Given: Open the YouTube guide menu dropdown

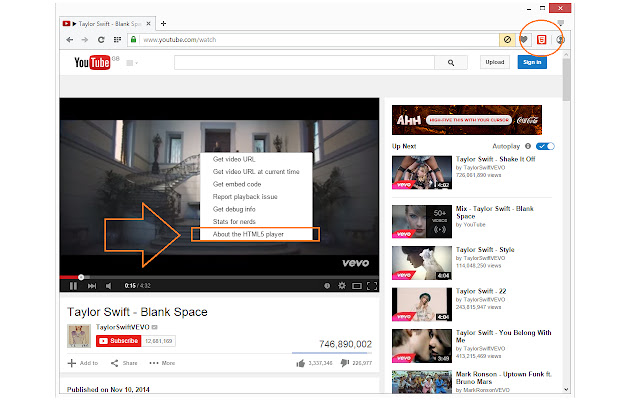Looking at the screenshot, I should pos(132,63).
